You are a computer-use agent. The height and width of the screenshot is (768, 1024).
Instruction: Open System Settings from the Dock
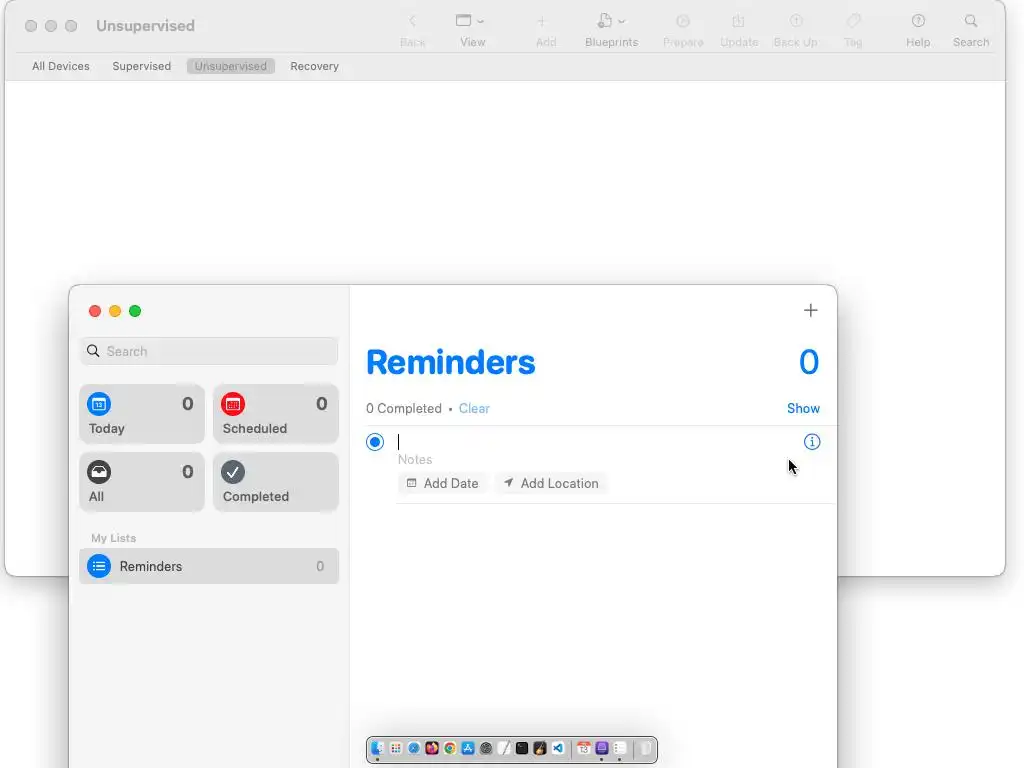[486, 748]
